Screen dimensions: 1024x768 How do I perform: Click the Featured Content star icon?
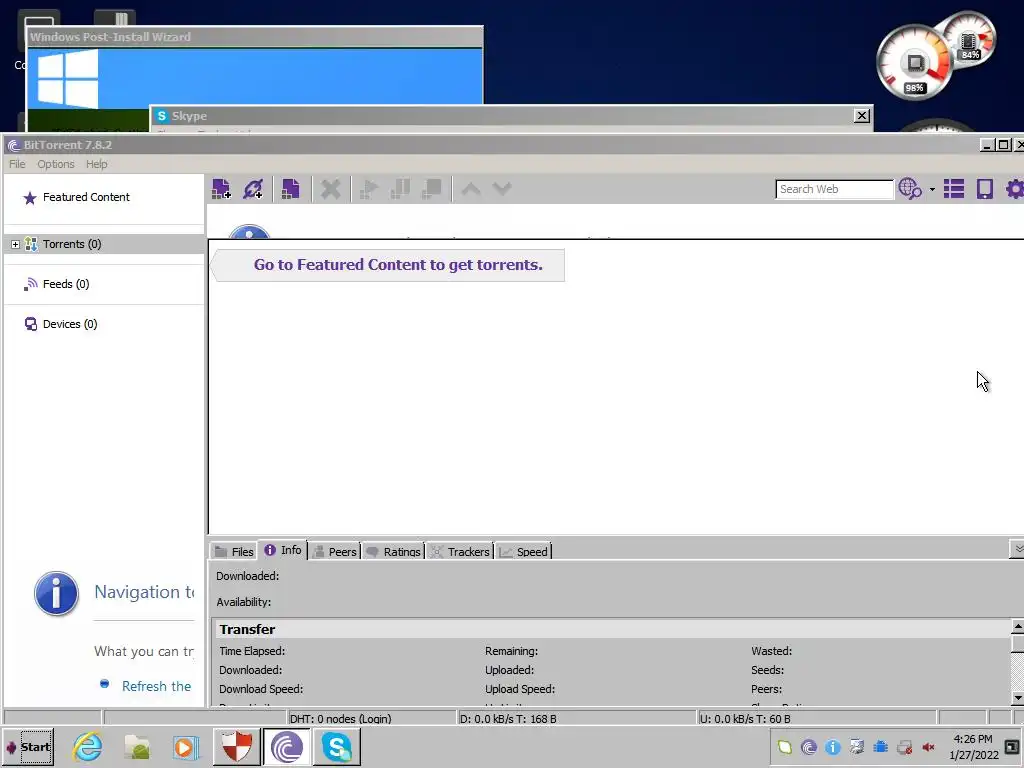pyautogui.click(x=29, y=197)
